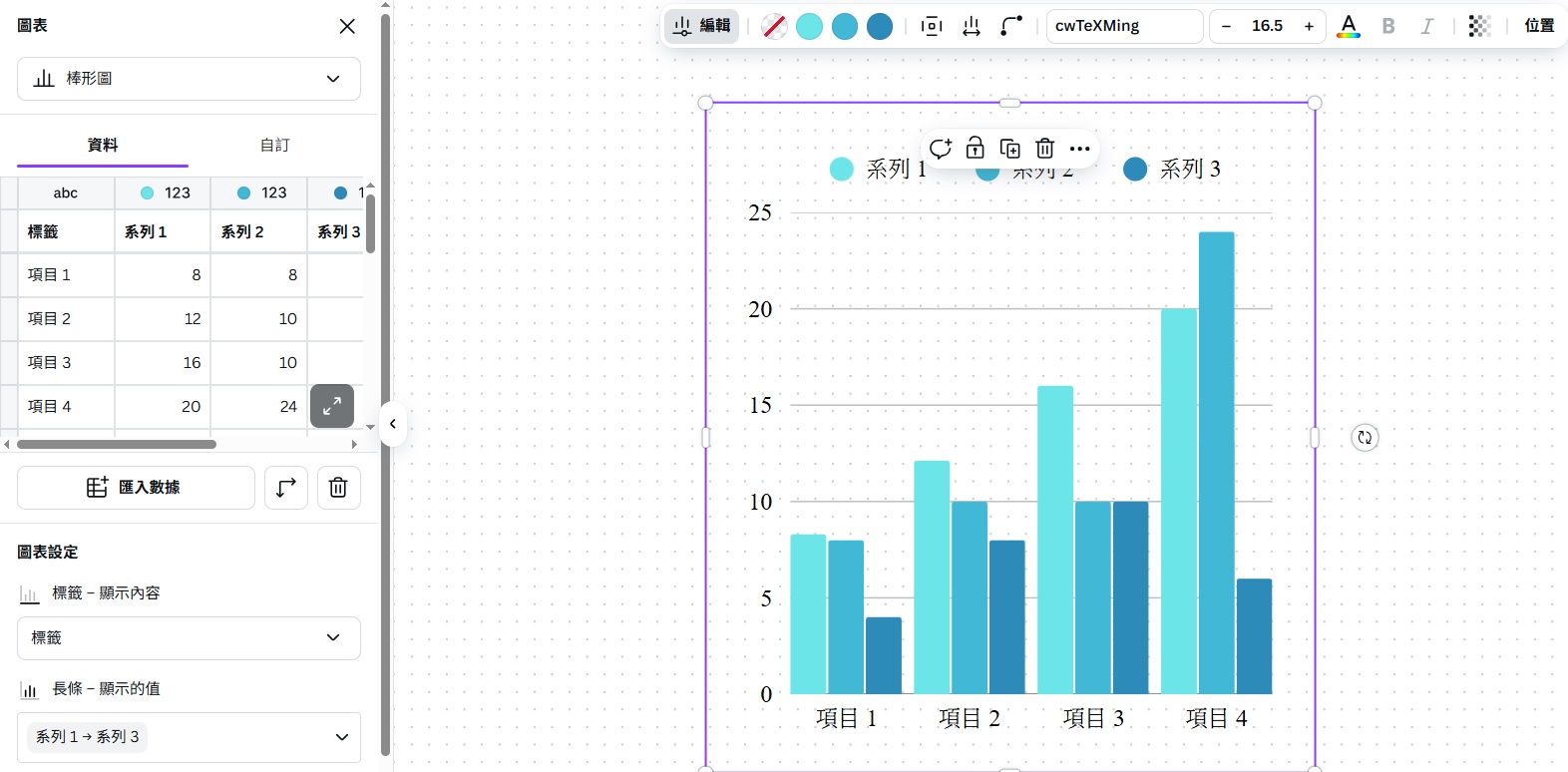Open more options three-dot menu

1080,149
